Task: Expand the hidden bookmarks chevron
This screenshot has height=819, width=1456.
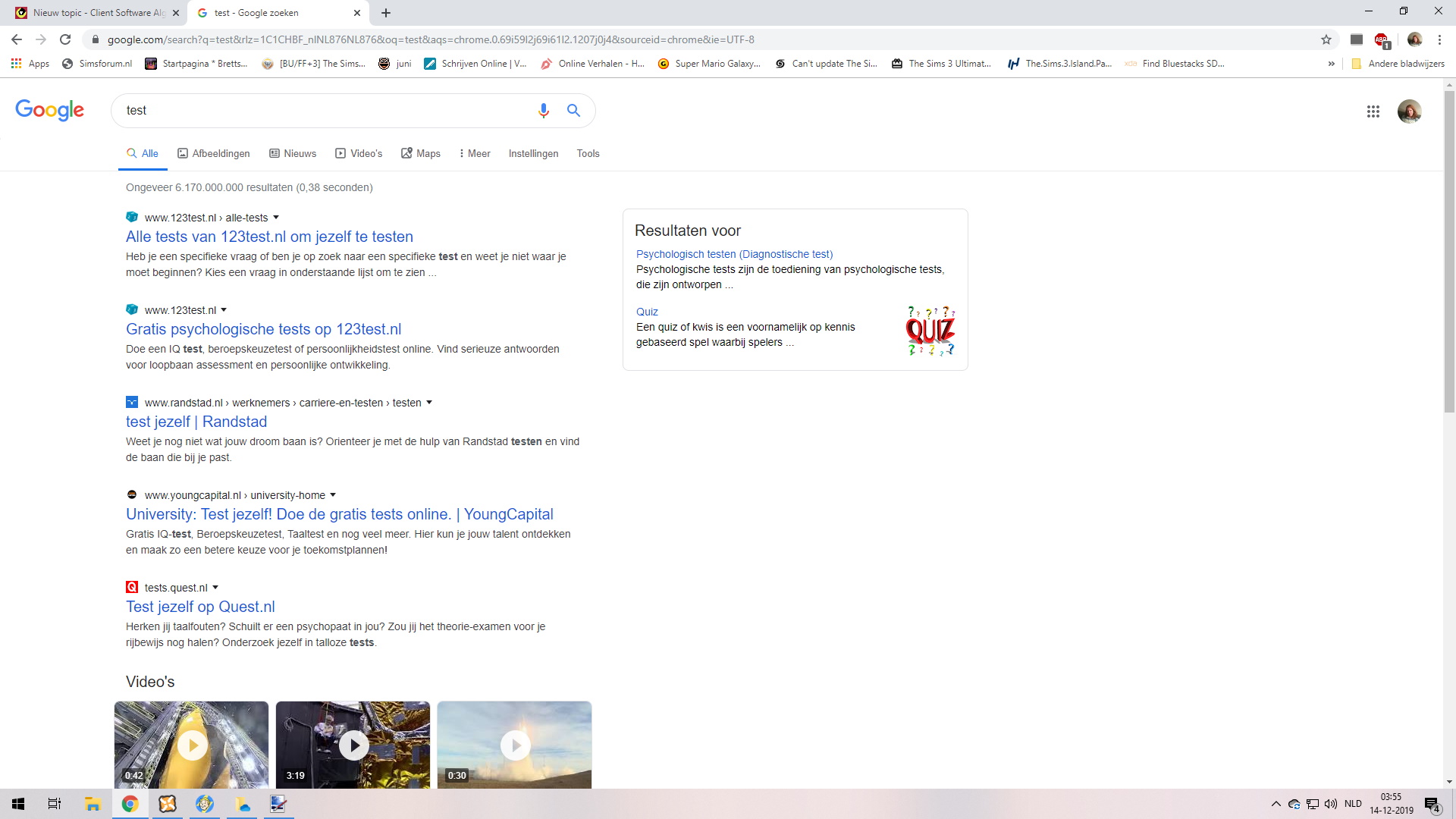Action: click(1332, 64)
